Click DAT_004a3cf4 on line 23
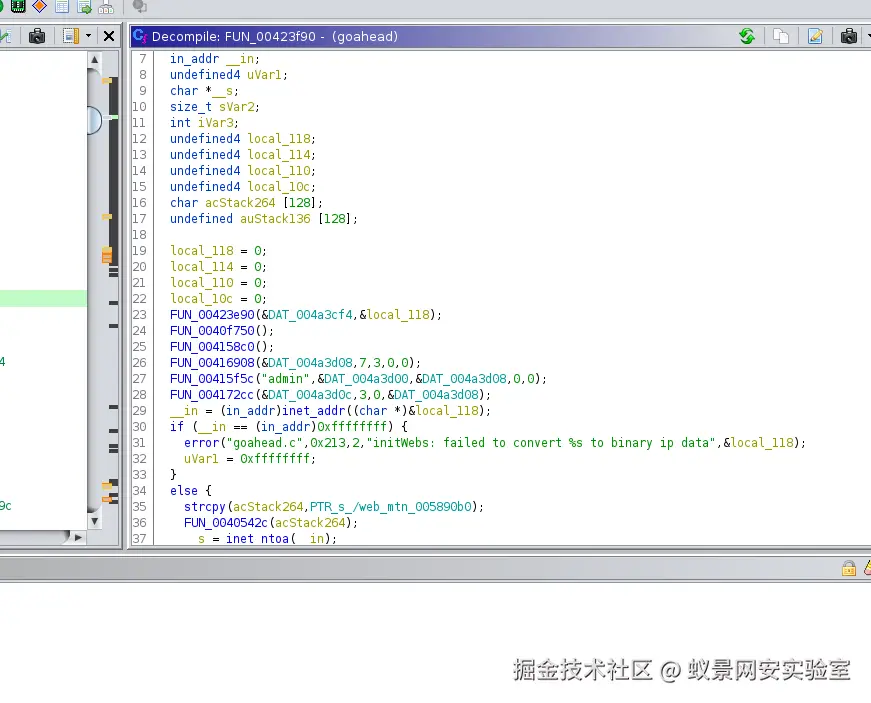 [x=311, y=315]
